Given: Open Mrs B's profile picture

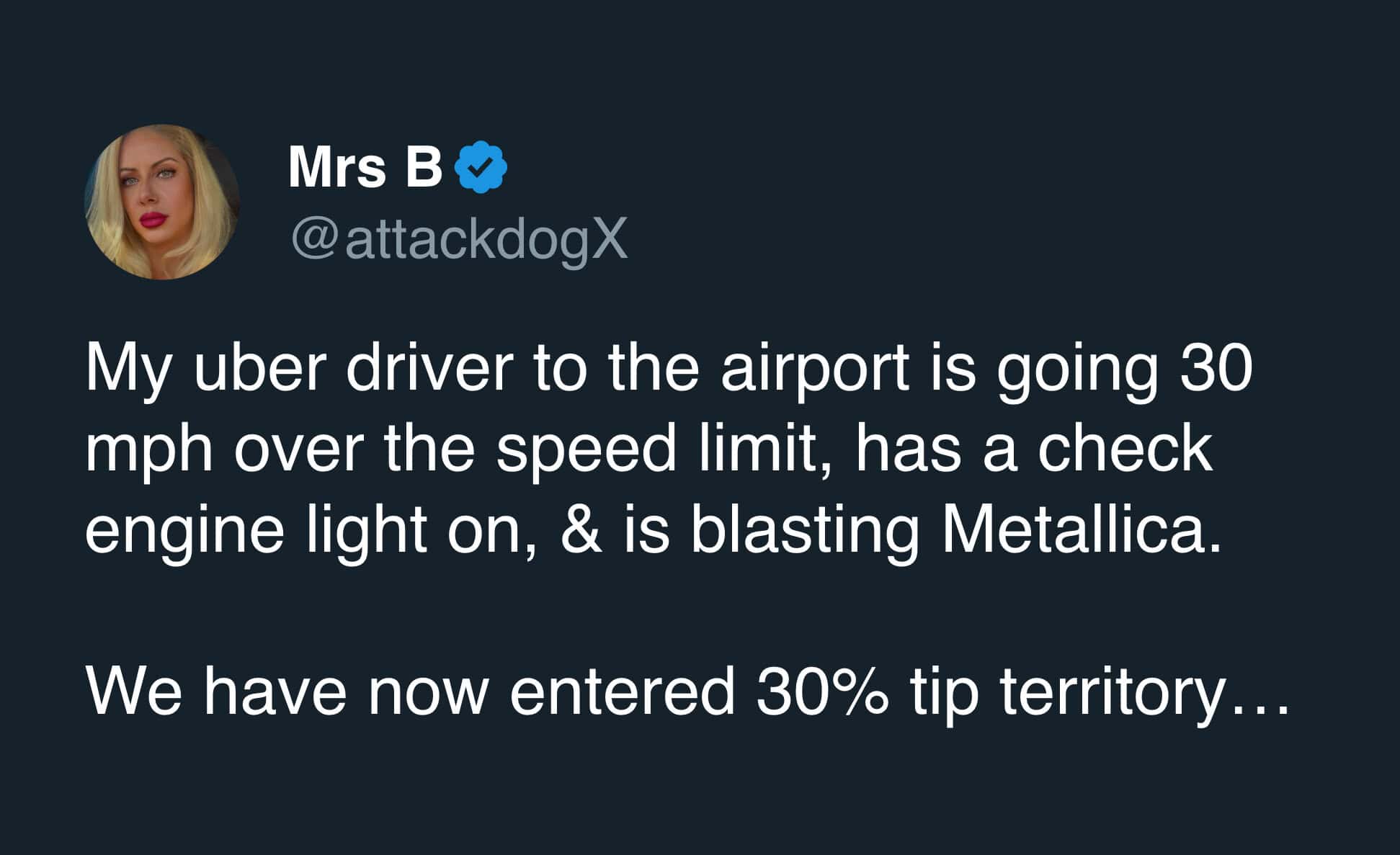Looking at the screenshot, I should click(162, 202).
